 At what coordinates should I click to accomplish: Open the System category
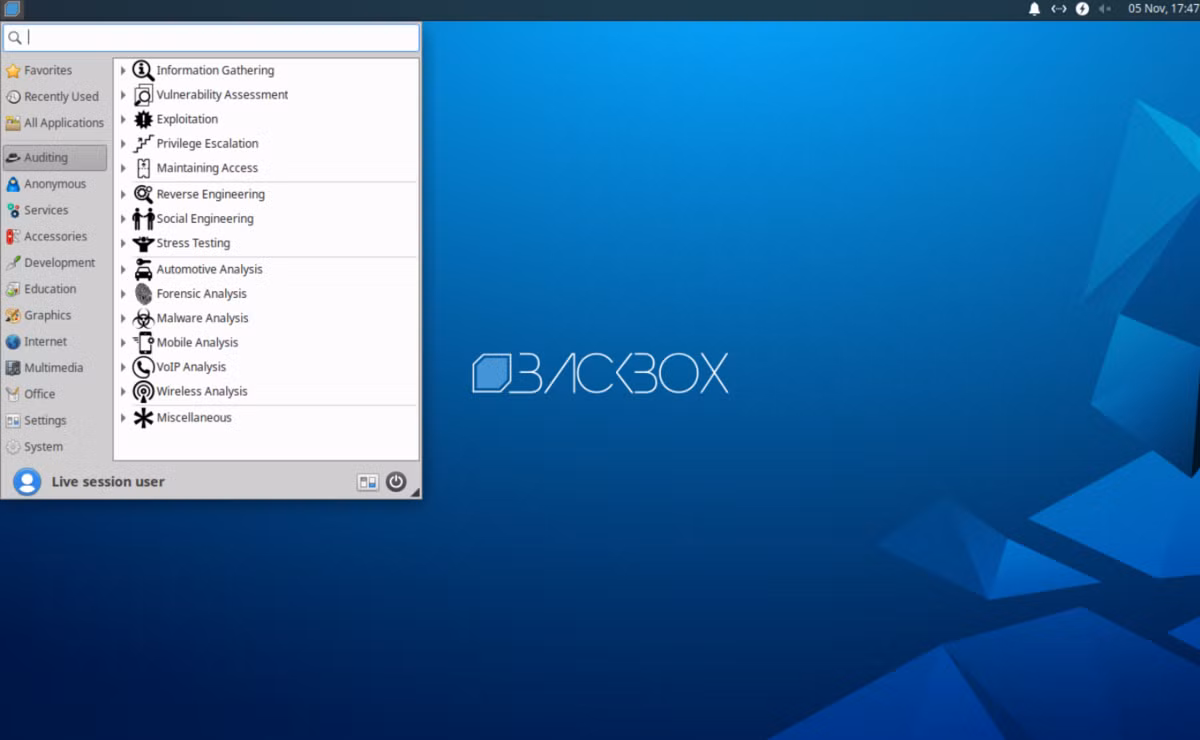click(x=55, y=447)
